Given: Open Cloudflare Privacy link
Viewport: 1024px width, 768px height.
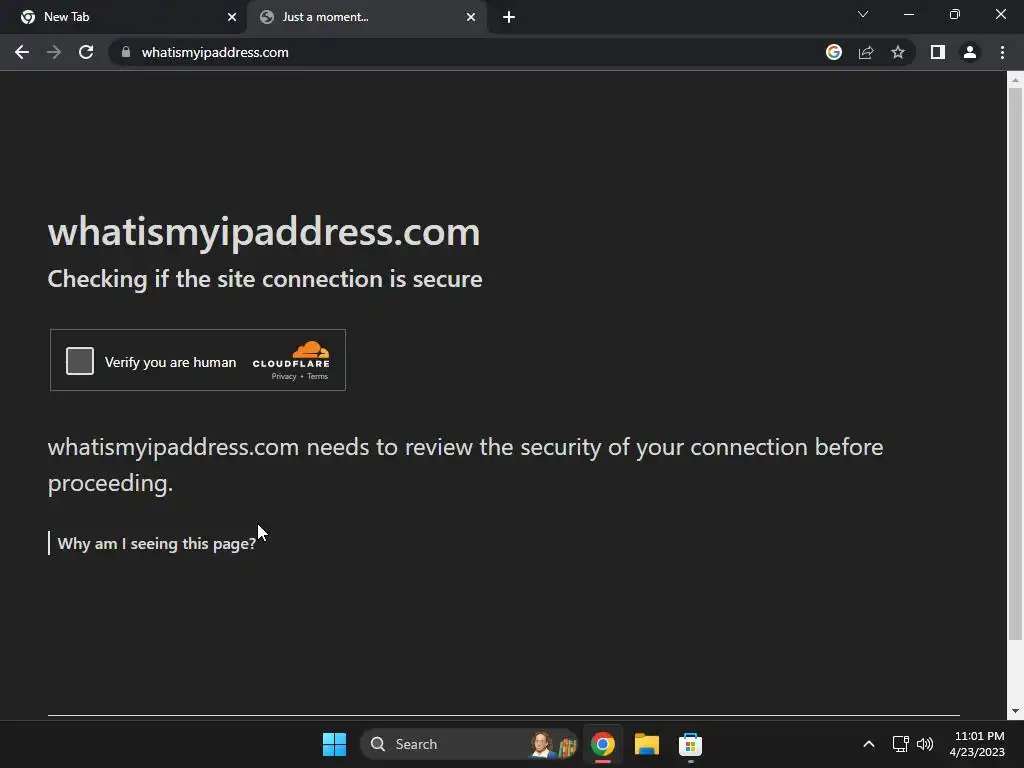Looking at the screenshot, I should pyautogui.click(x=284, y=376).
